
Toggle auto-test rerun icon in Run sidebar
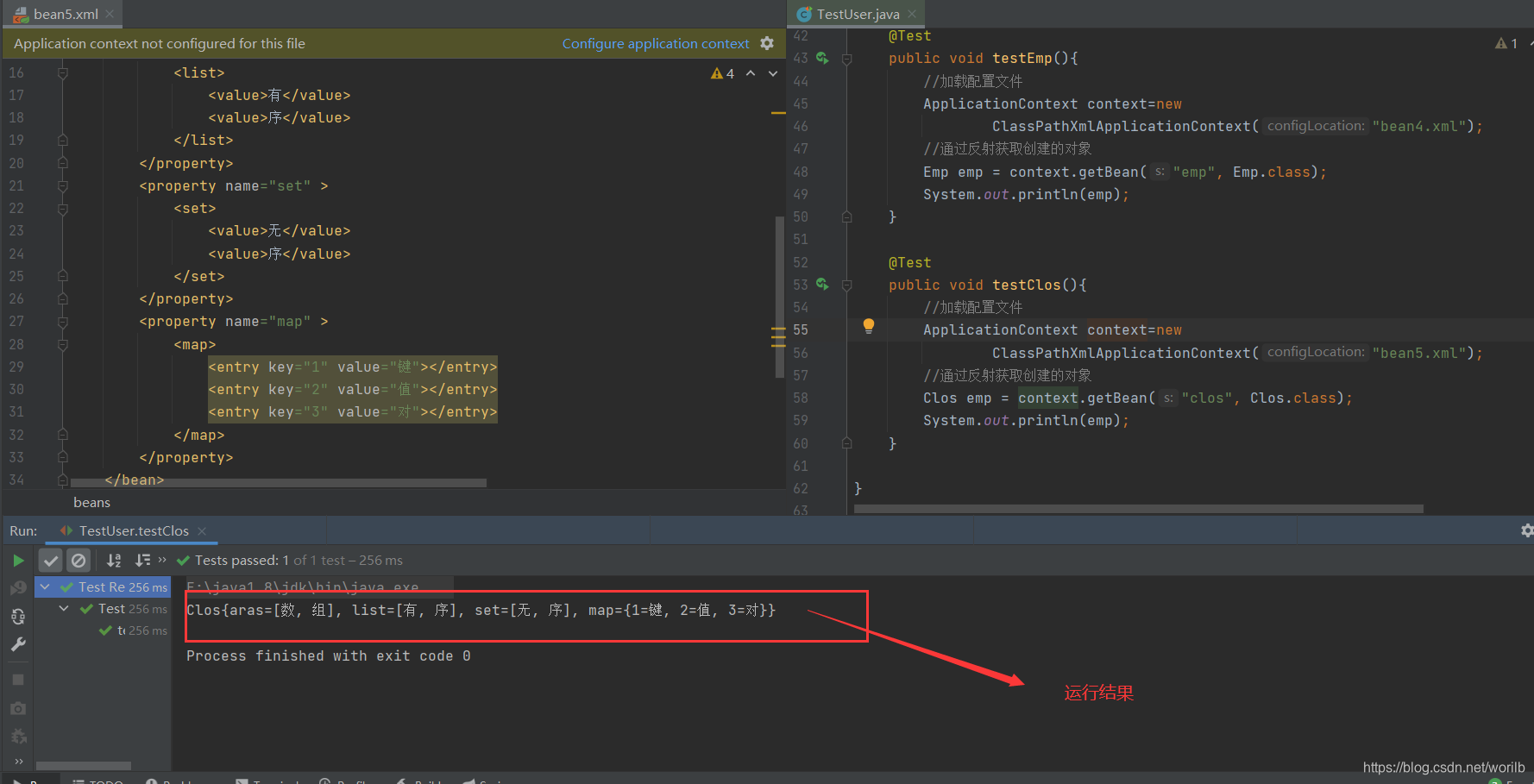coord(18,617)
